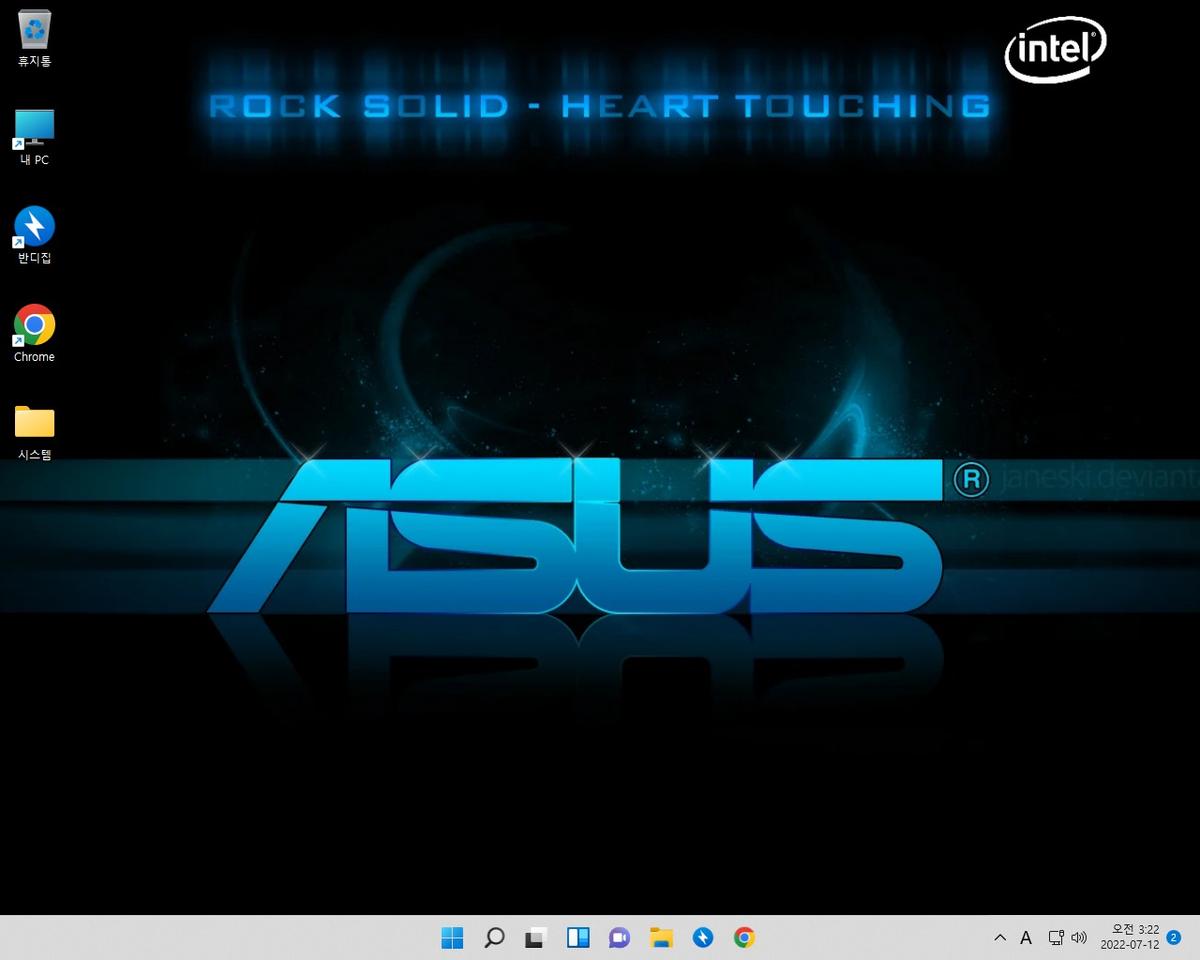Toggle Korean/English input with the A indicator
The width and height of the screenshot is (1200, 960).
pos(1026,938)
